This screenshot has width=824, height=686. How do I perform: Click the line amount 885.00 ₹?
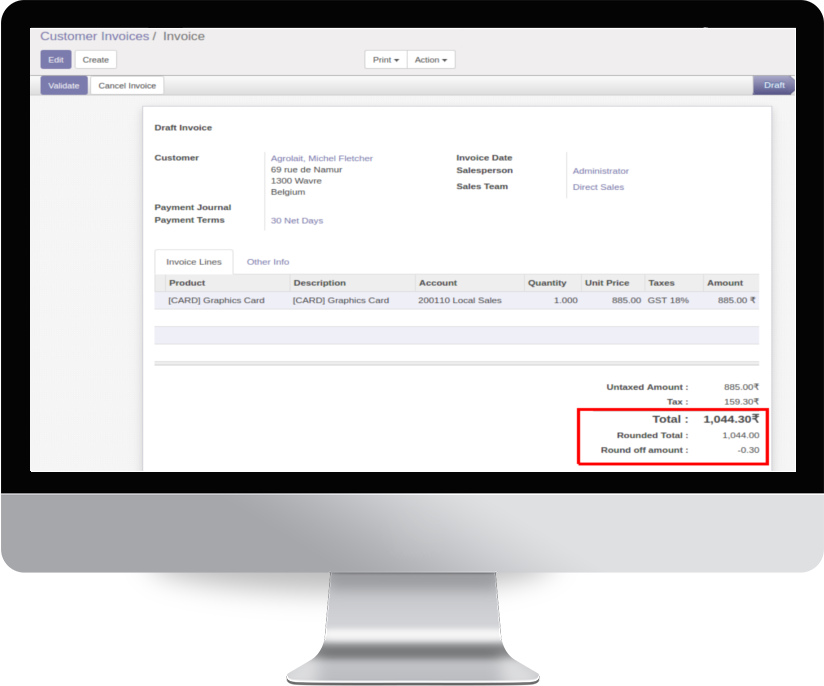[x=737, y=300]
